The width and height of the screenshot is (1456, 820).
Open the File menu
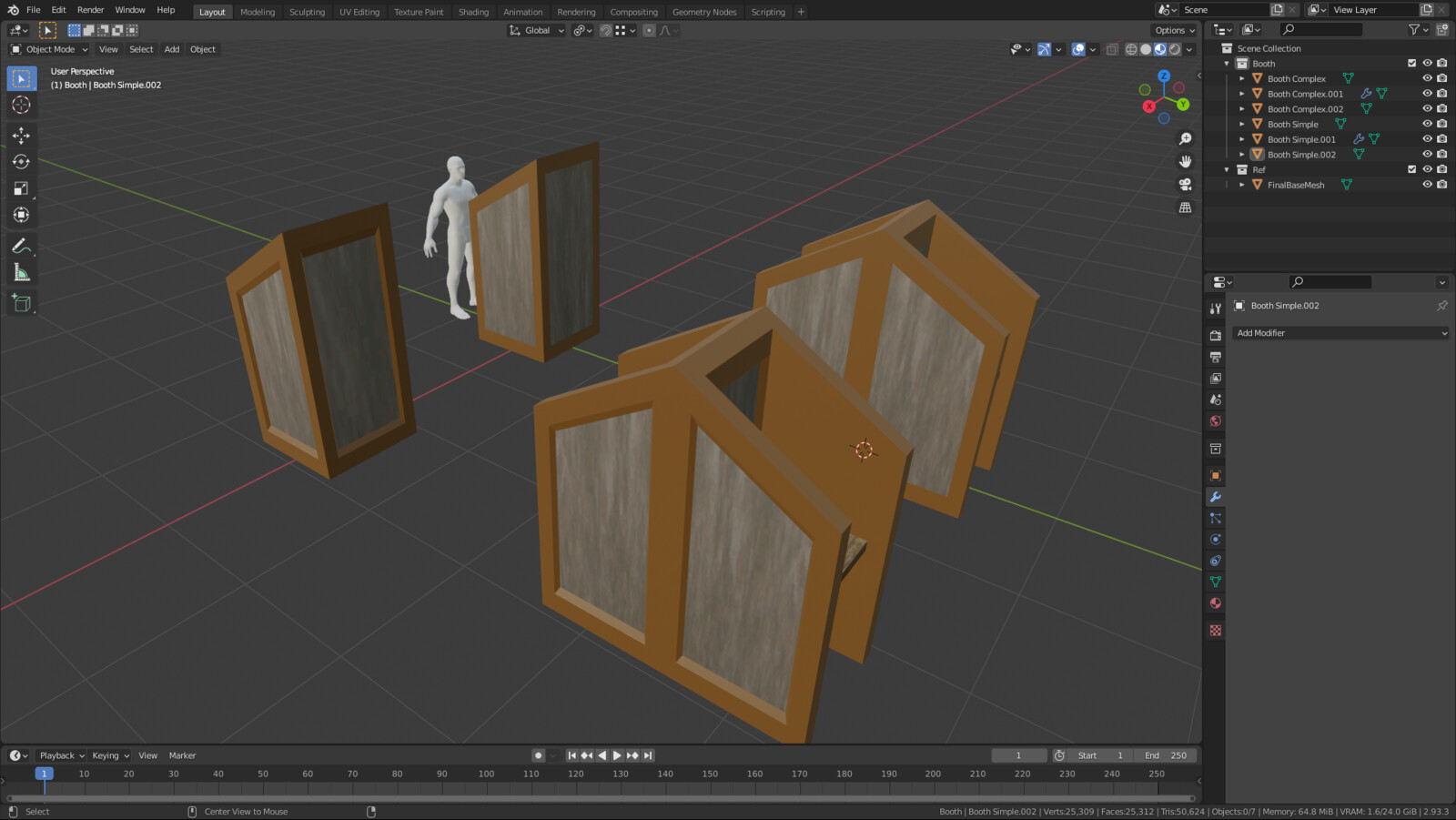point(34,10)
